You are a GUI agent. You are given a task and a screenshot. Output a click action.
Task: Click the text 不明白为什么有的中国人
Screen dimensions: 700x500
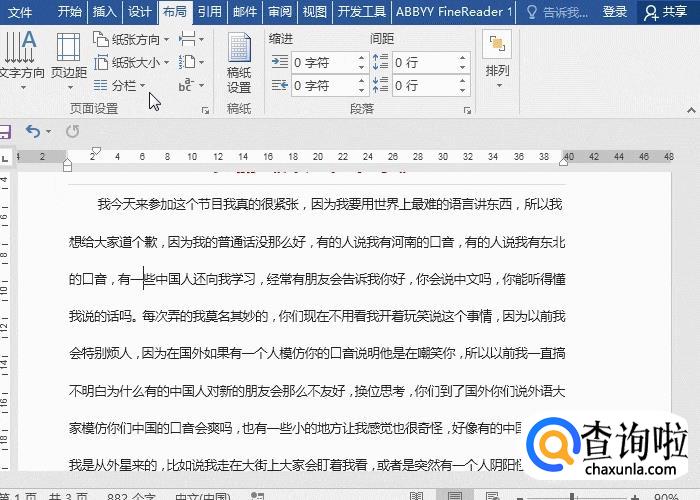138,391
